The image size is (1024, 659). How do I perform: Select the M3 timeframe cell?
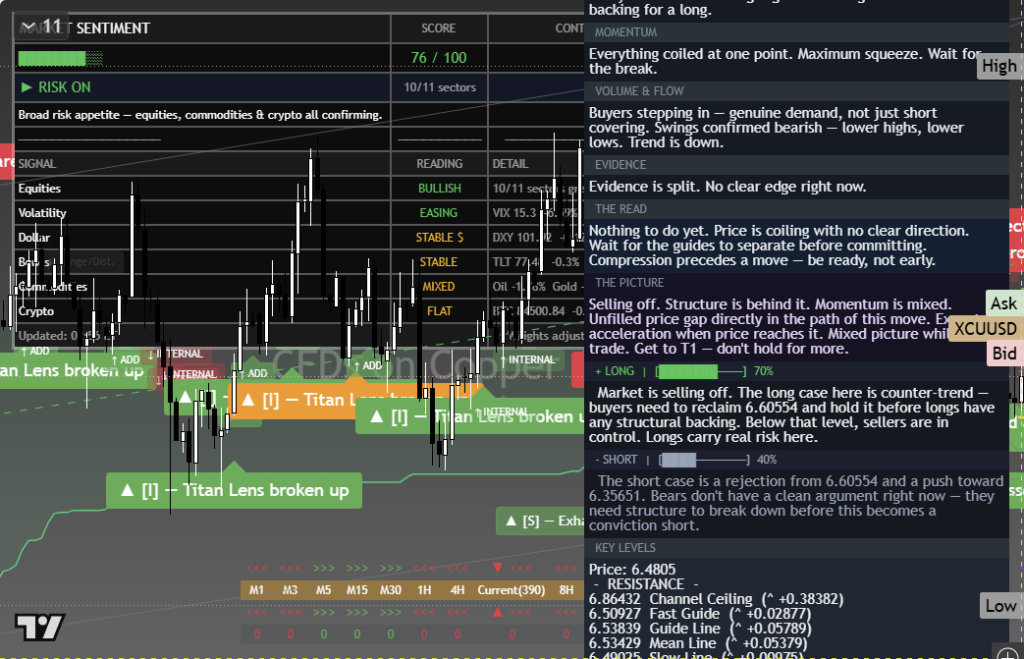[290, 590]
